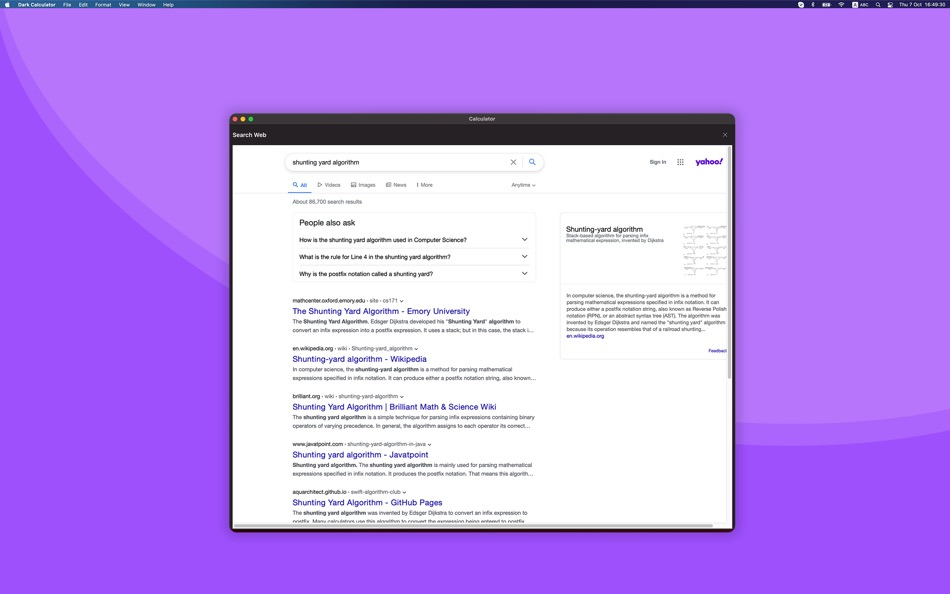Expand 'Why is the postfix notation called' question

(414, 274)
